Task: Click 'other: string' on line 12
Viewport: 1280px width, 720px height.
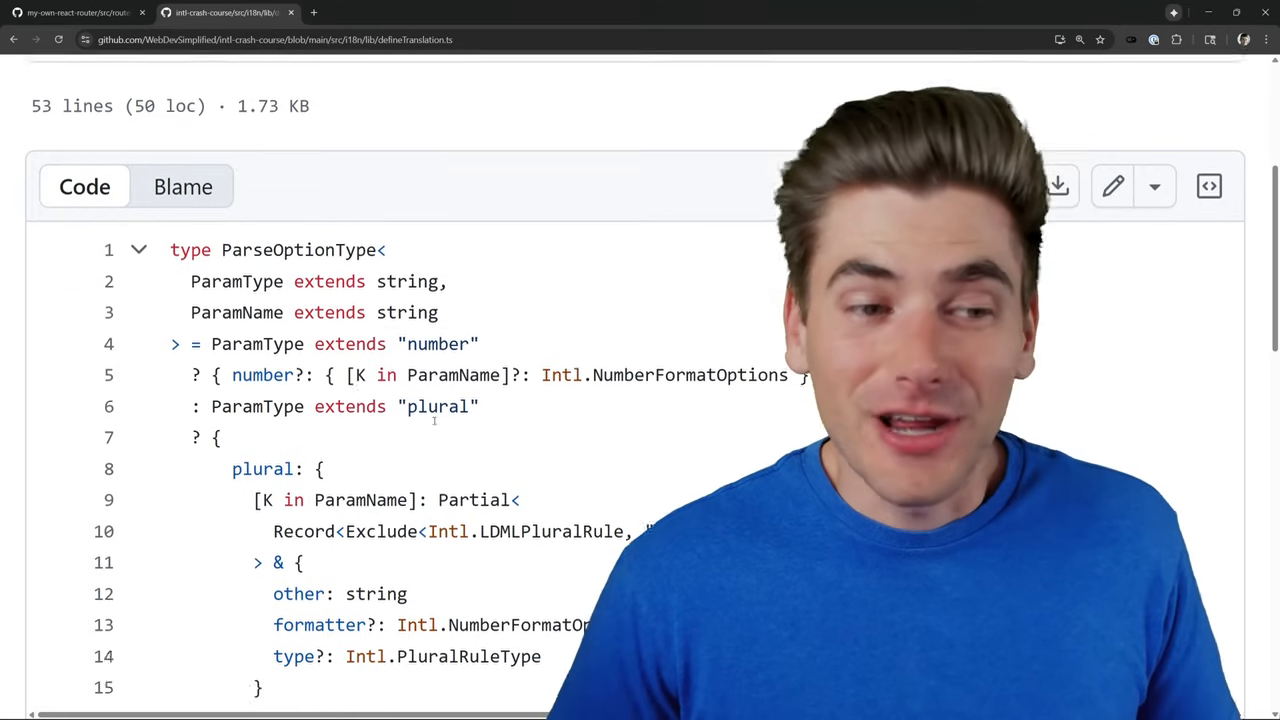Action: tap(340, 594)
